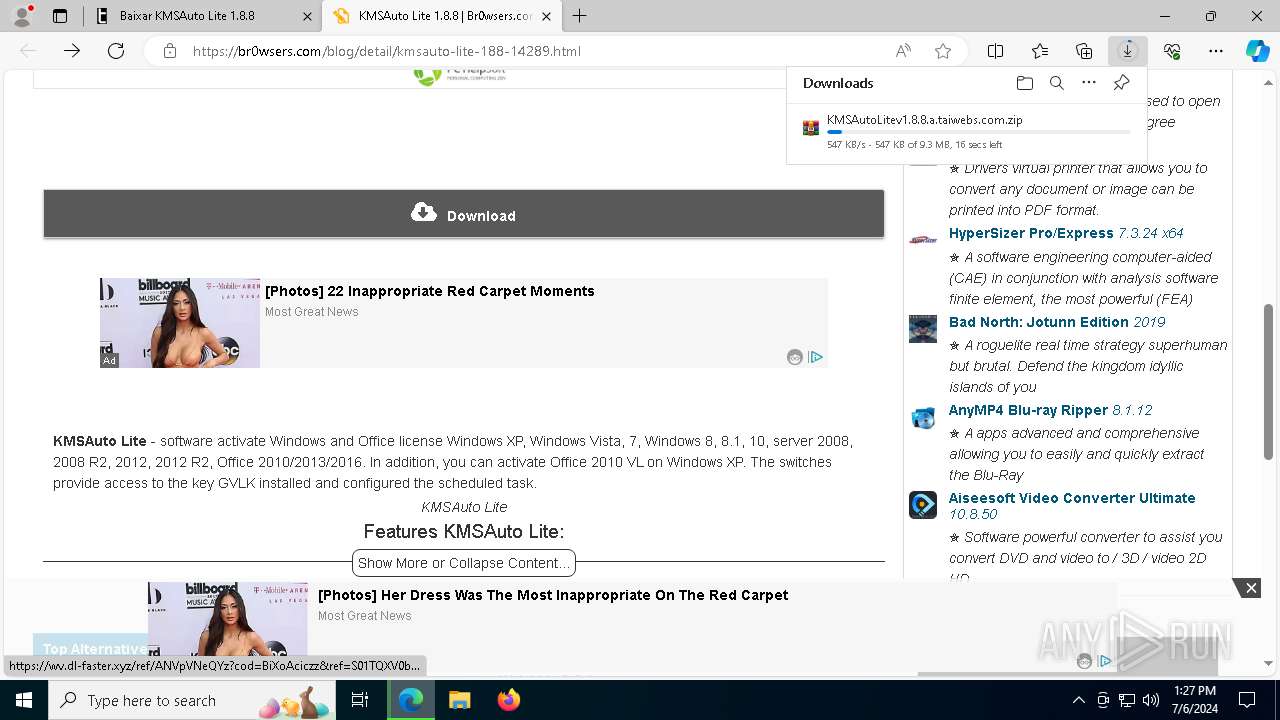
Task: Open the notification center
Action: pos(1247,700)
